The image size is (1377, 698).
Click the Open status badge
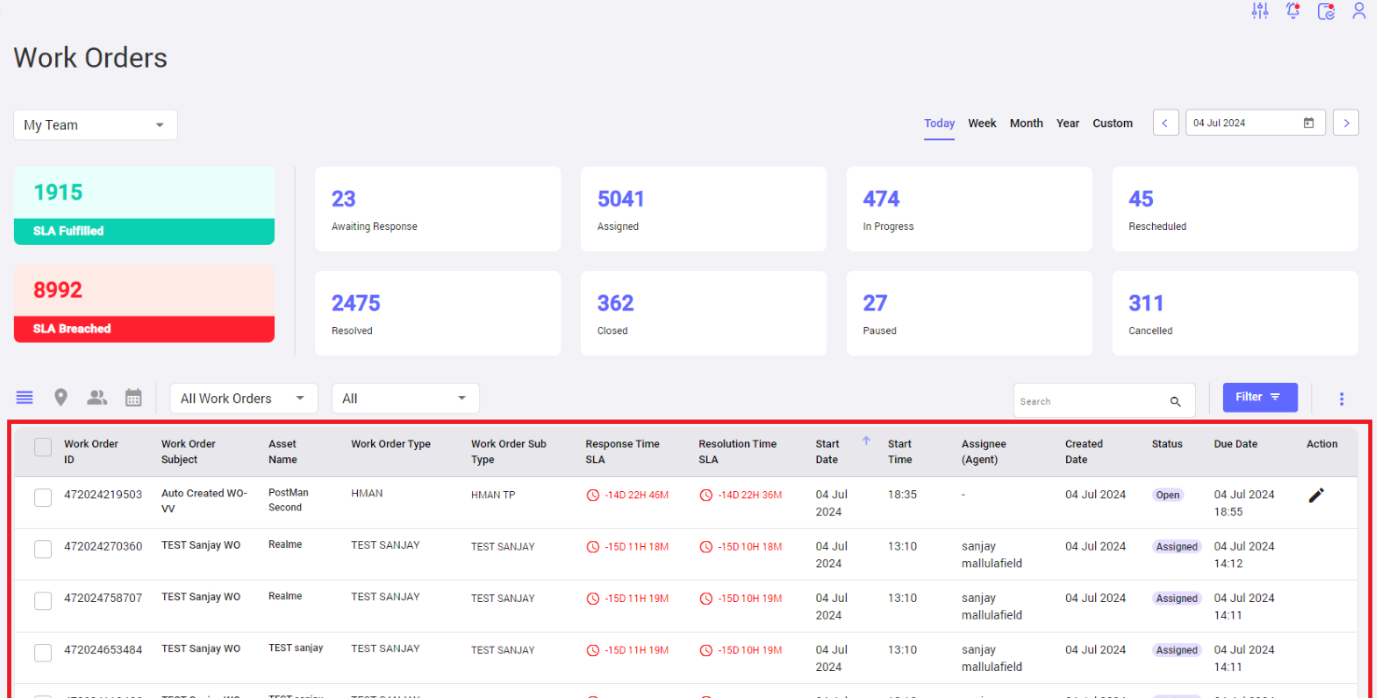[1168, 495]
